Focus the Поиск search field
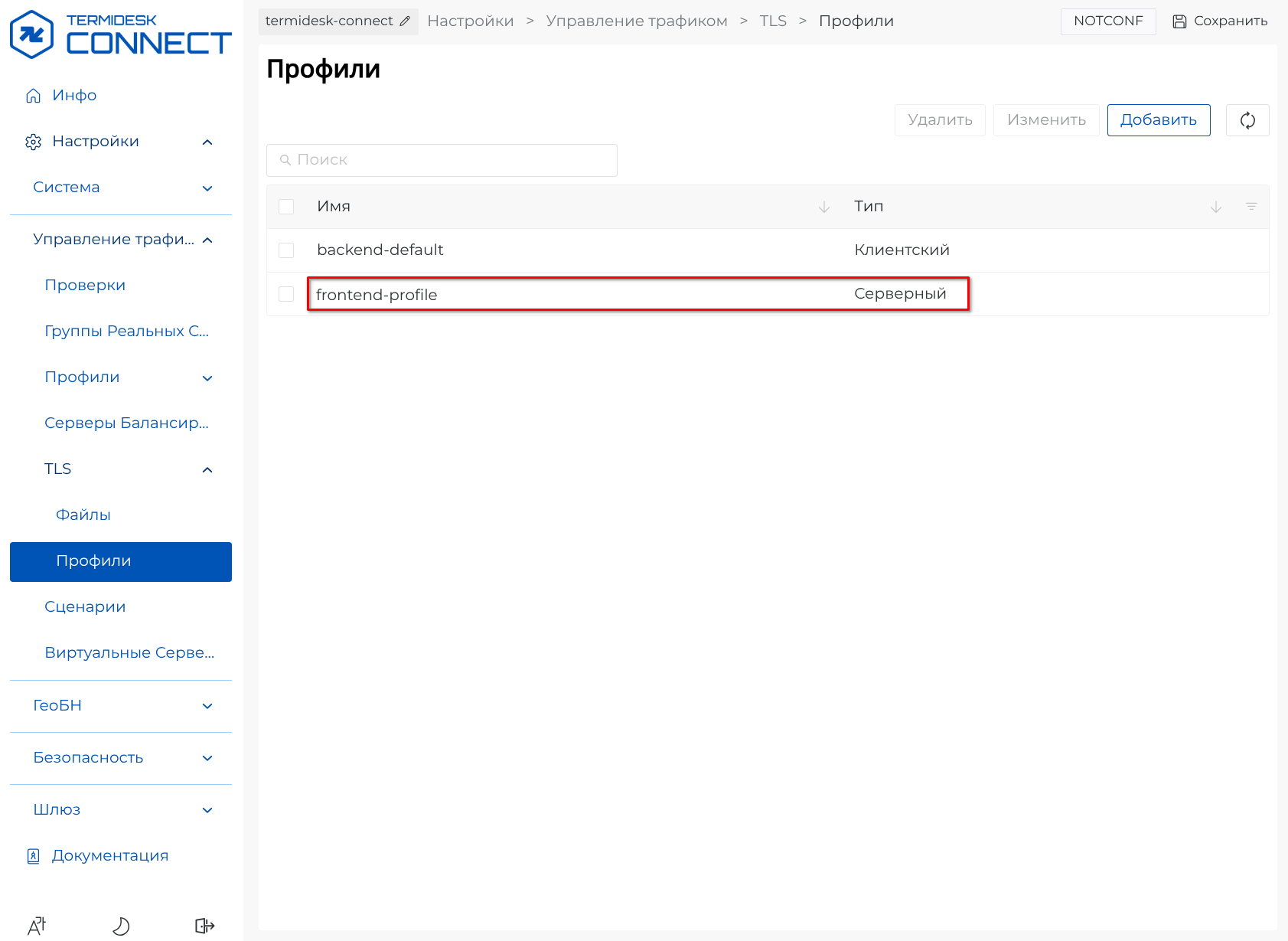This screenshot has height=941, width=1288. point(442,160)
